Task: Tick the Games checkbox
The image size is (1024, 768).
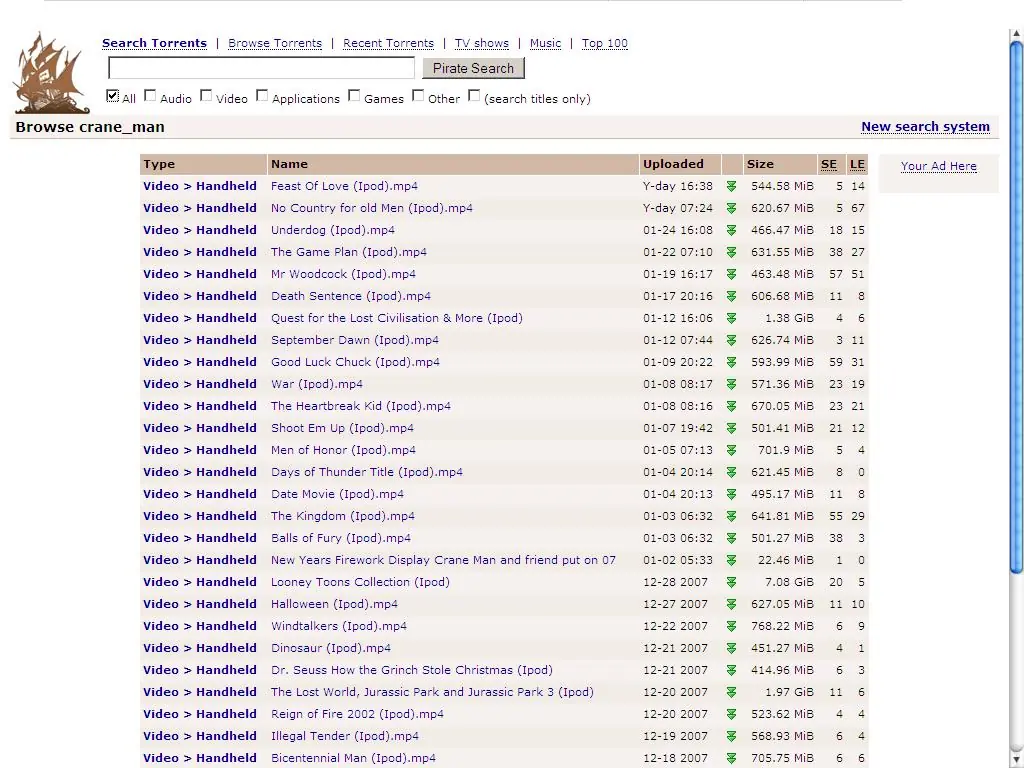Action: coord(354,96)
